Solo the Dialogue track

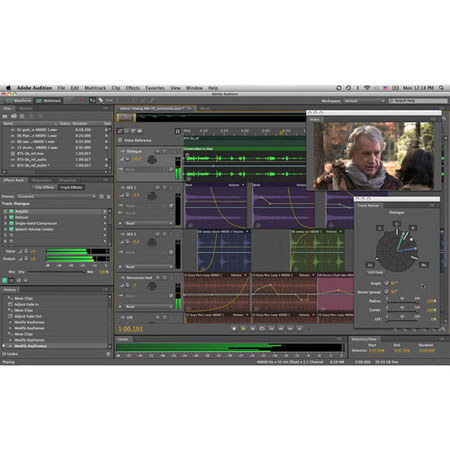point(164,151)
